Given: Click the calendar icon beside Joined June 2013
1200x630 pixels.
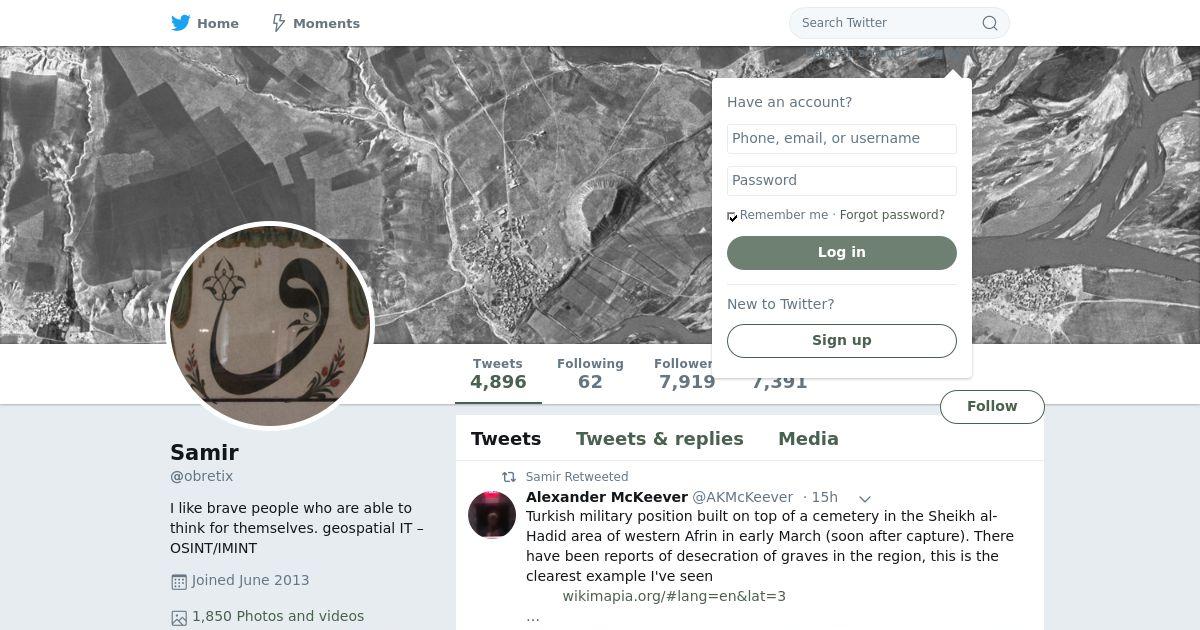Looking at the screenshot, I should tap(179, 581).
